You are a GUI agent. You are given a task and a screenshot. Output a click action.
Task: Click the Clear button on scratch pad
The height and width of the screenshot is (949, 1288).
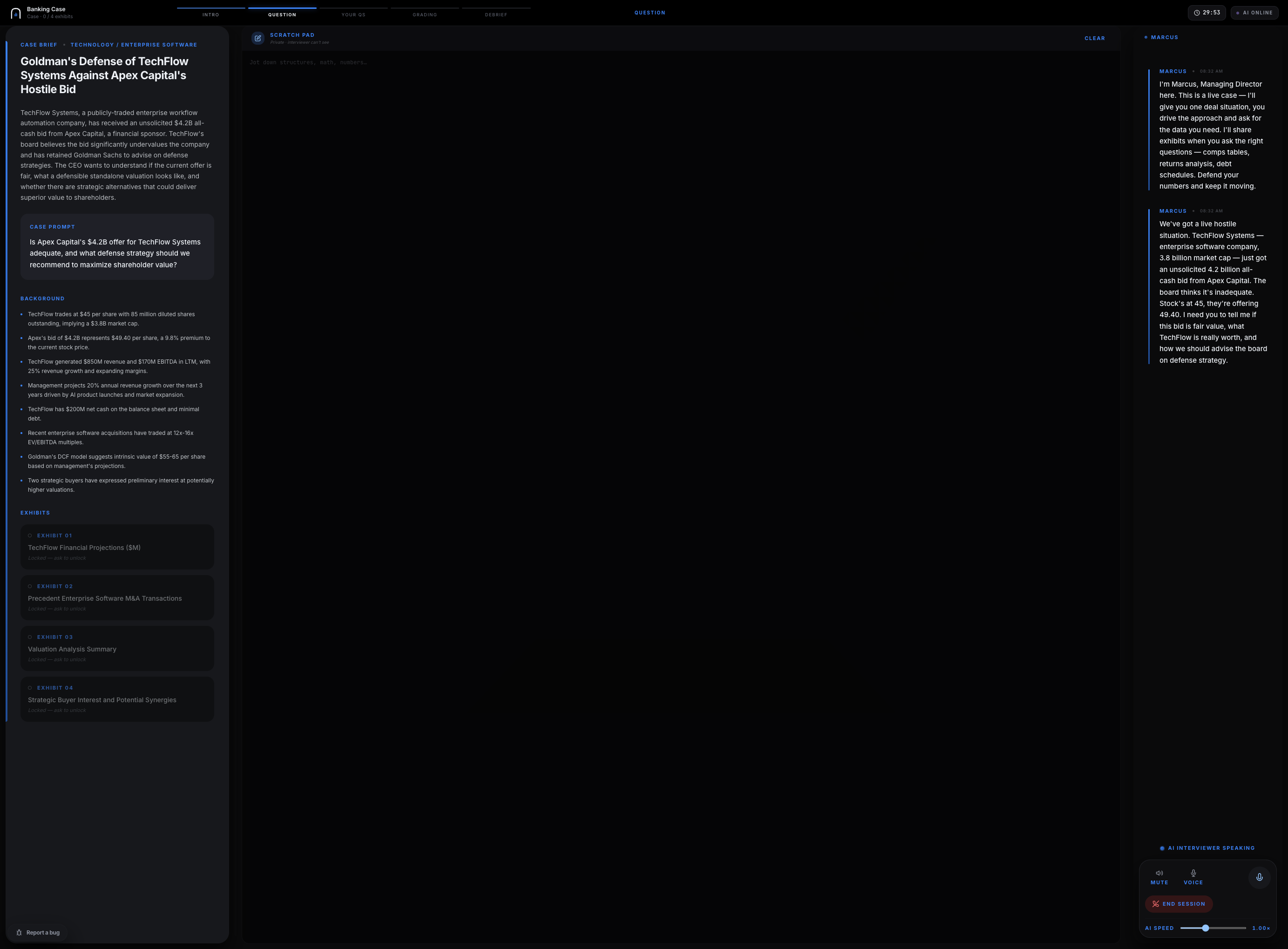(1095, 38)
